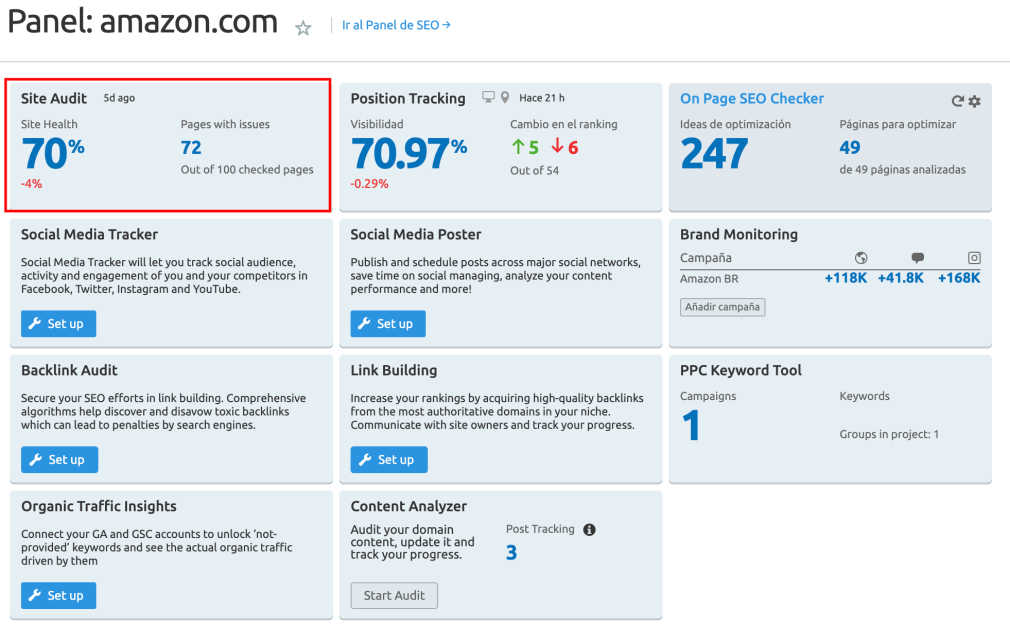Set up Organic Traffic Insights

(59, 595)
